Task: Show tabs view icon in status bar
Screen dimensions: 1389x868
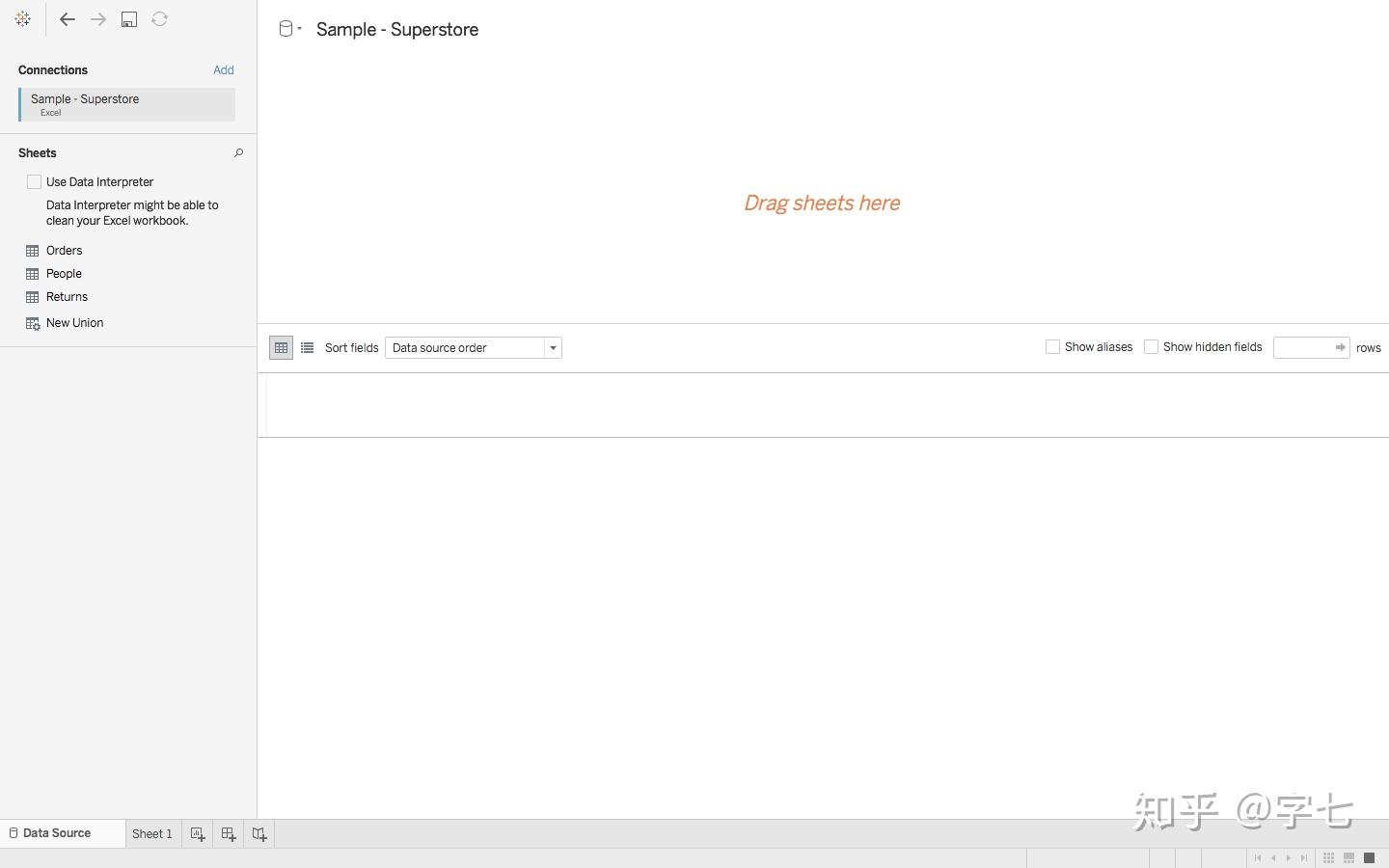Action: 1369,858
